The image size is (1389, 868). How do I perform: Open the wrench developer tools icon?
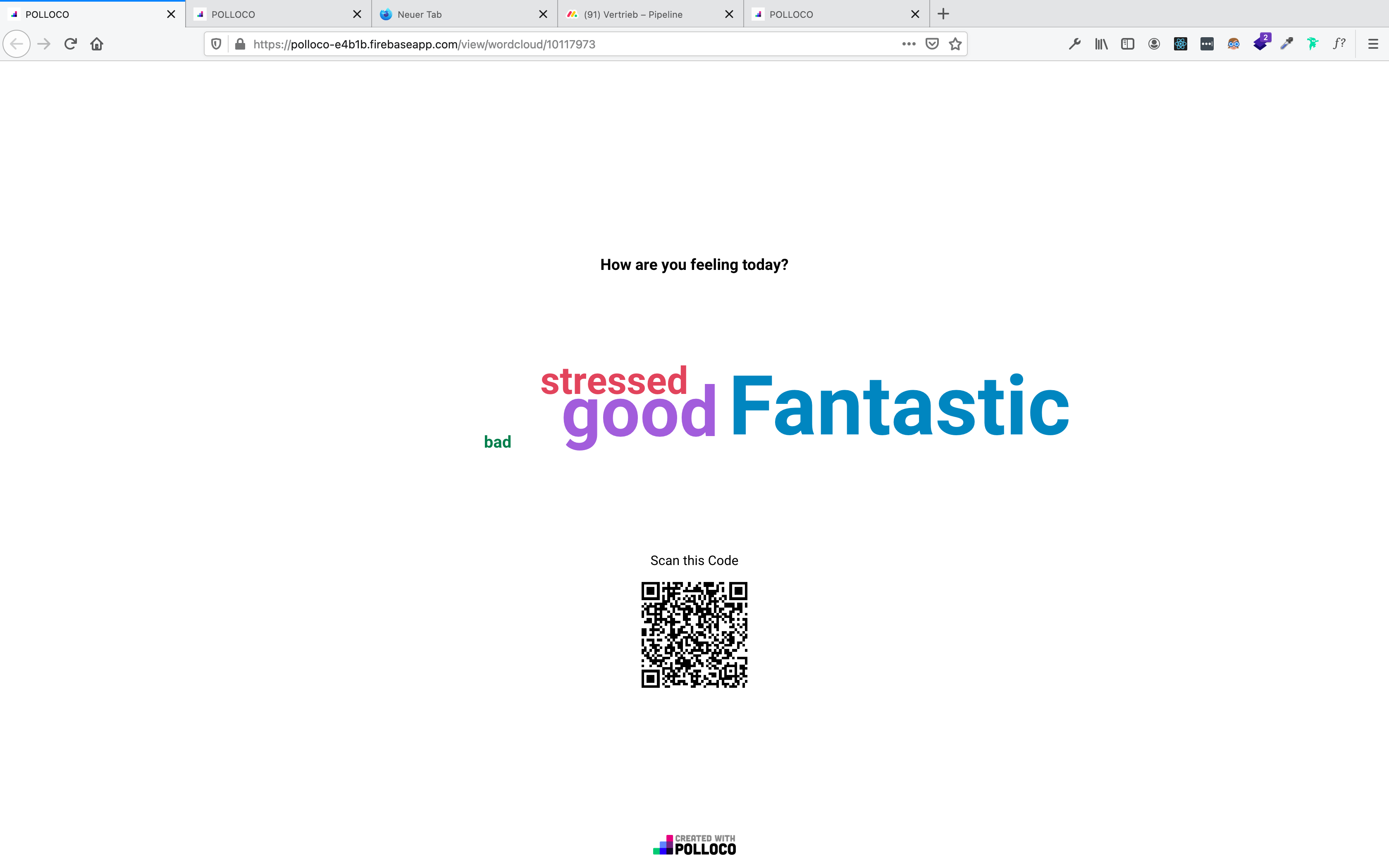pyautogui.click(x=1074, y=44)
